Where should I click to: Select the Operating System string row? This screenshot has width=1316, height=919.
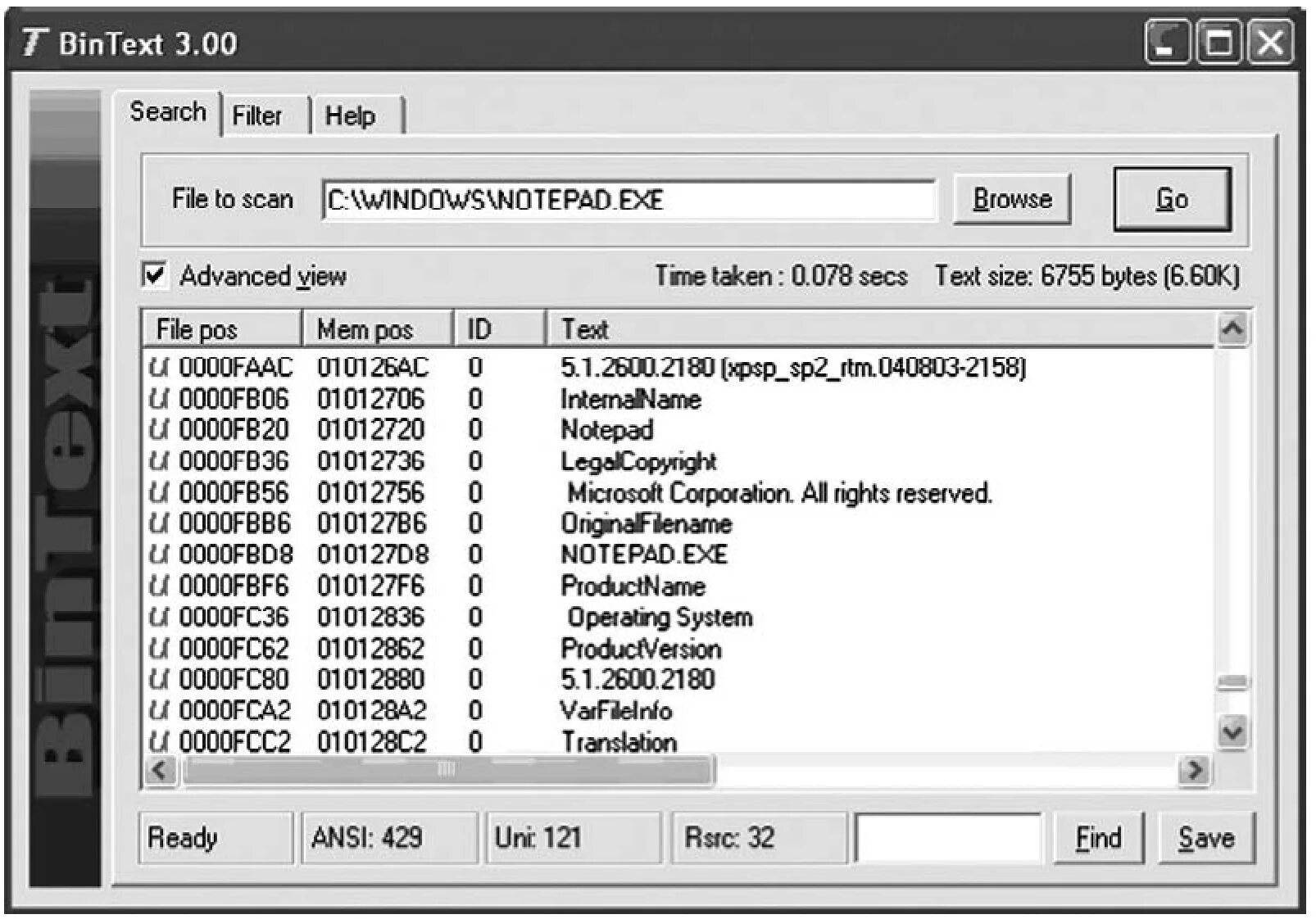678,617
